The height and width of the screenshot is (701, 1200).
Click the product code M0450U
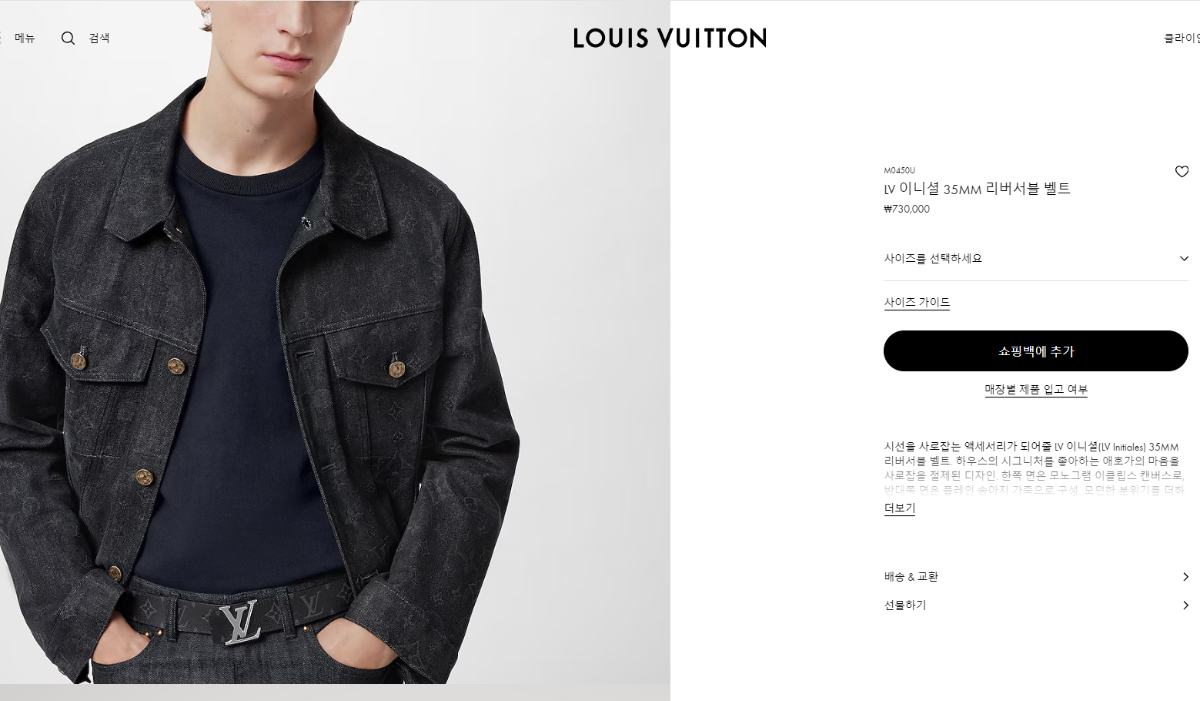[x=899, y=170]
